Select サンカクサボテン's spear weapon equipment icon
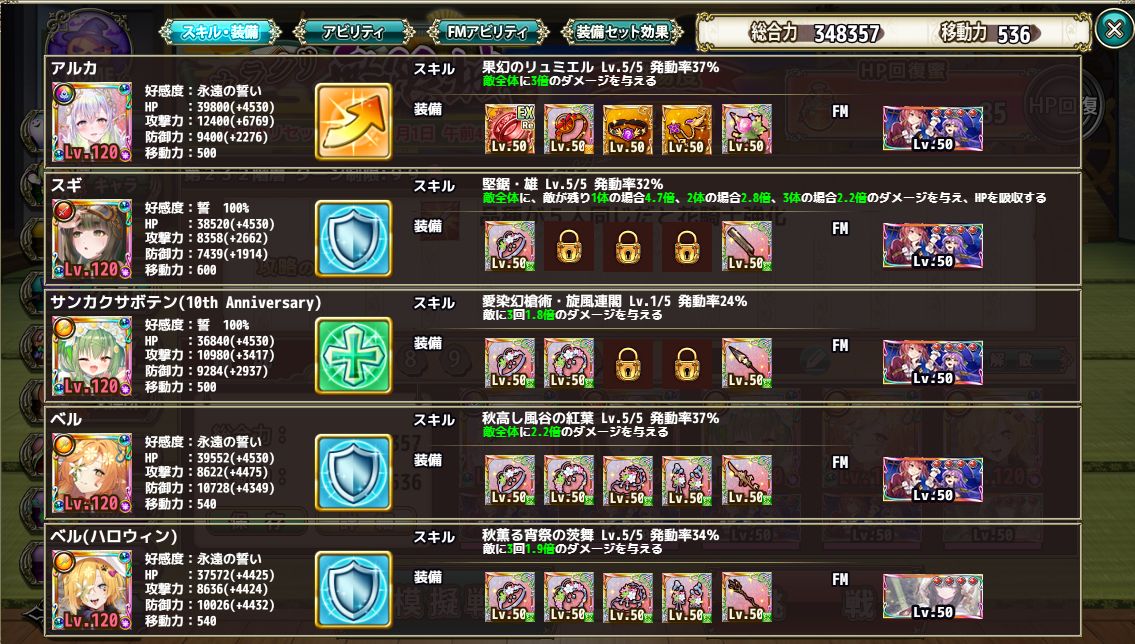The image size is (1135, 644). point(746,363)
